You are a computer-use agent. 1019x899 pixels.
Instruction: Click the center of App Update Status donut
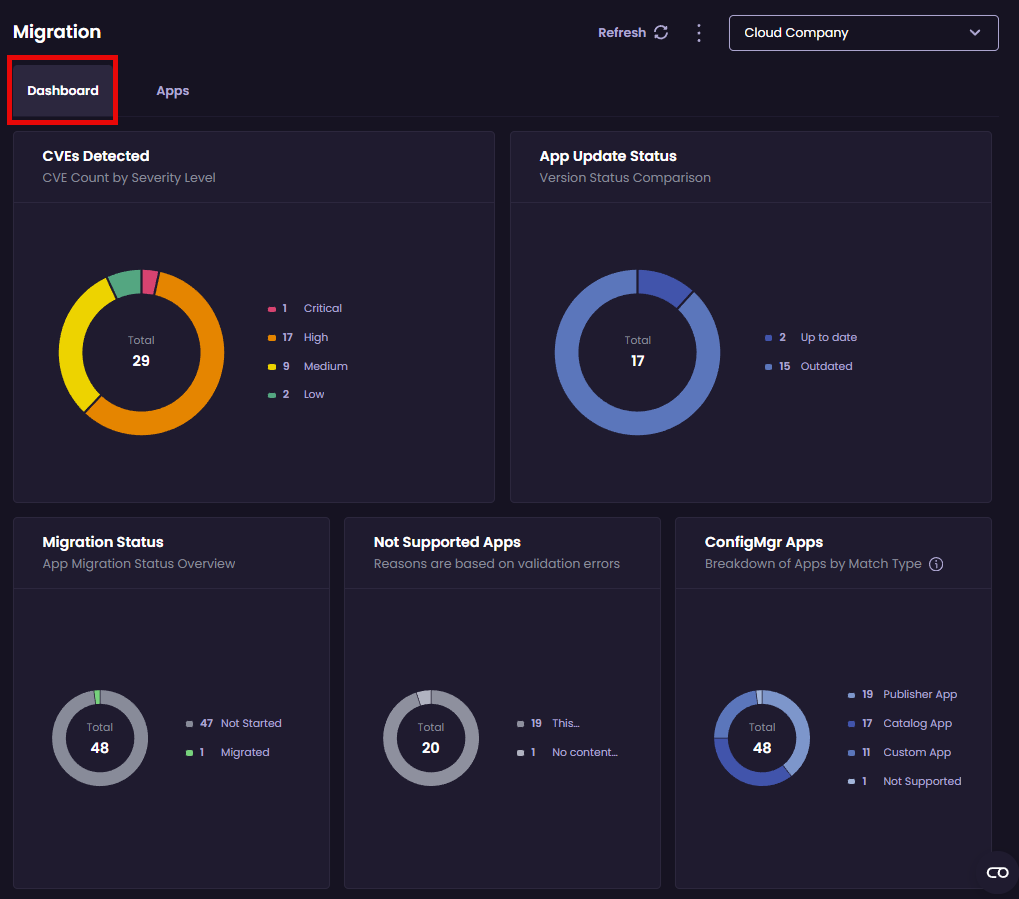637,352
